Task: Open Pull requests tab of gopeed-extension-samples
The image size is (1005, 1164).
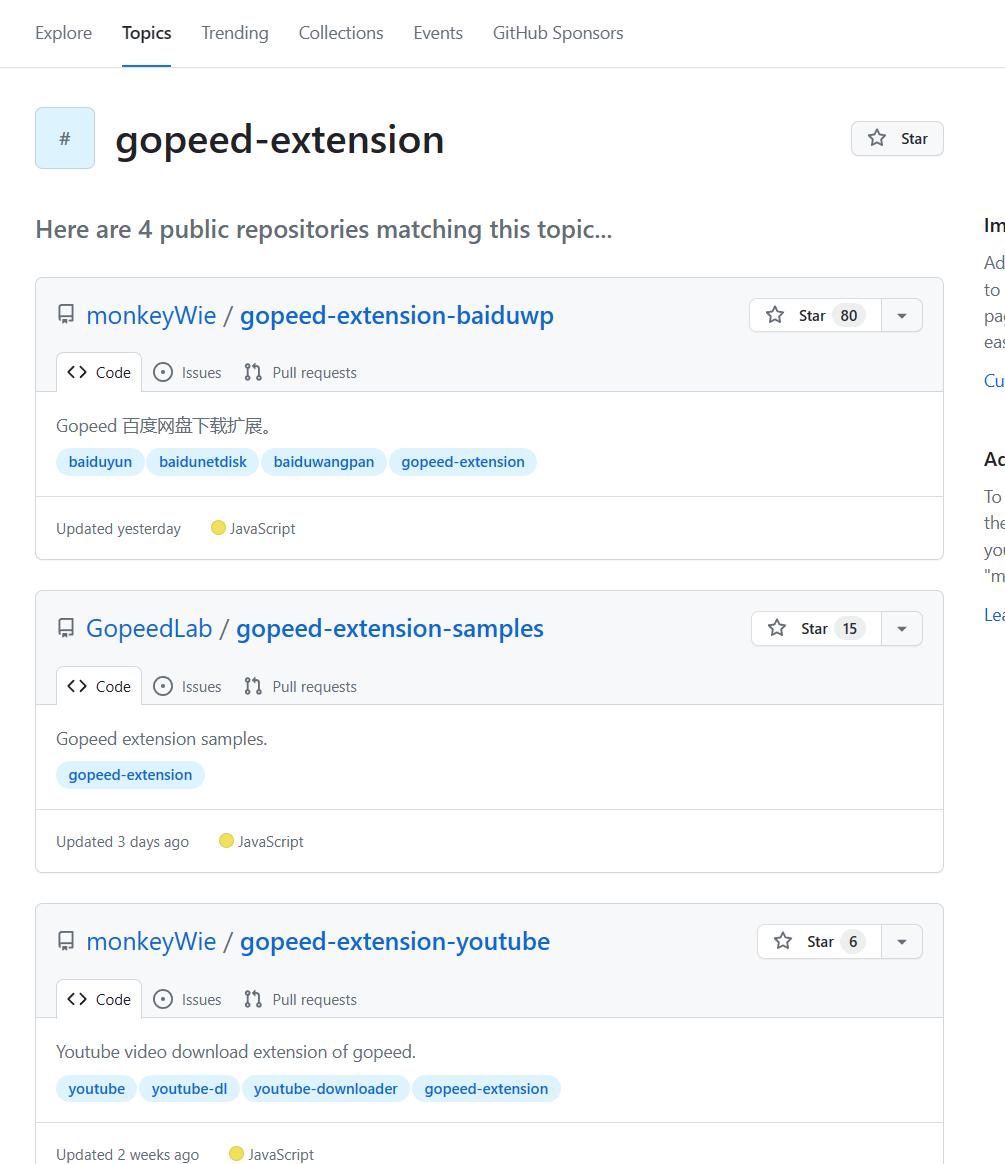Action: [x=301, y=686]
